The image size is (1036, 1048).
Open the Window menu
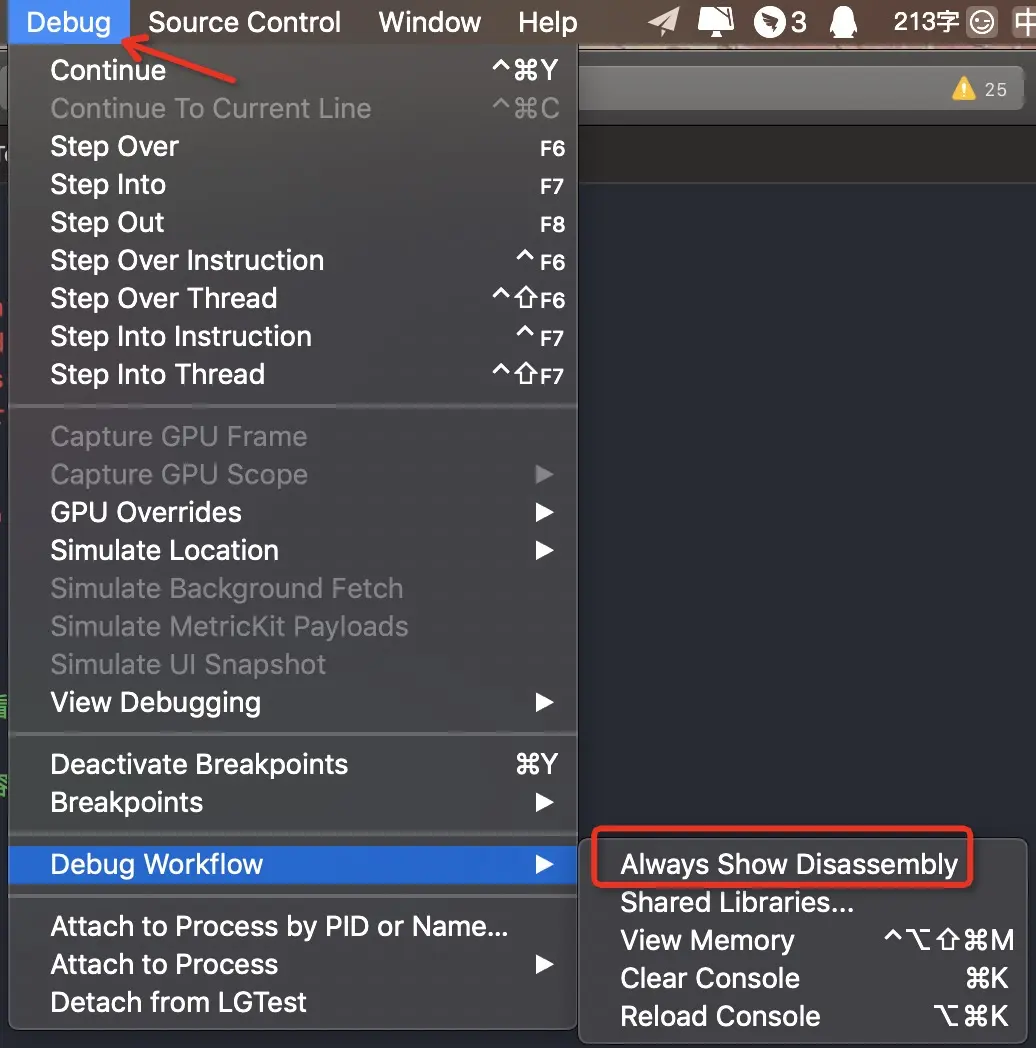430,22
